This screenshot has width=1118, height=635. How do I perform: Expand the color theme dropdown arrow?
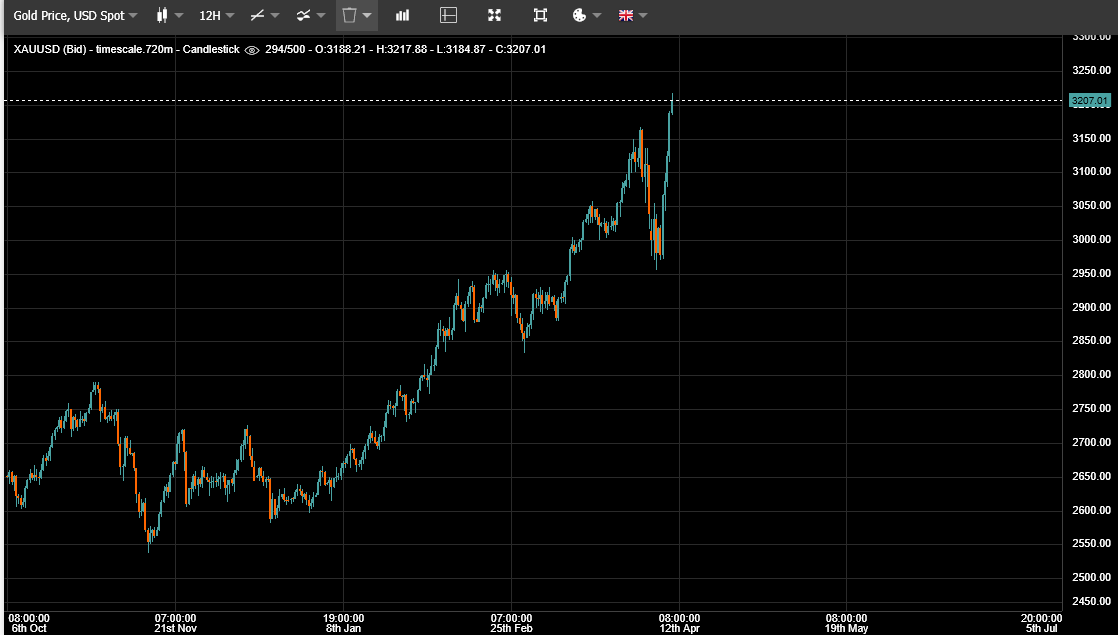(x=597, y=16)
